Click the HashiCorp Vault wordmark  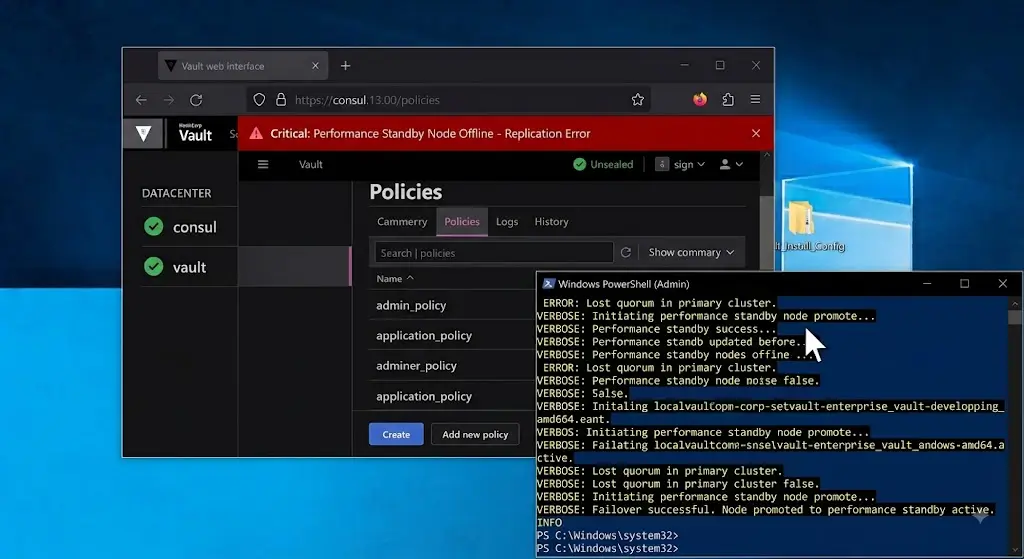(x=195, y=133)
